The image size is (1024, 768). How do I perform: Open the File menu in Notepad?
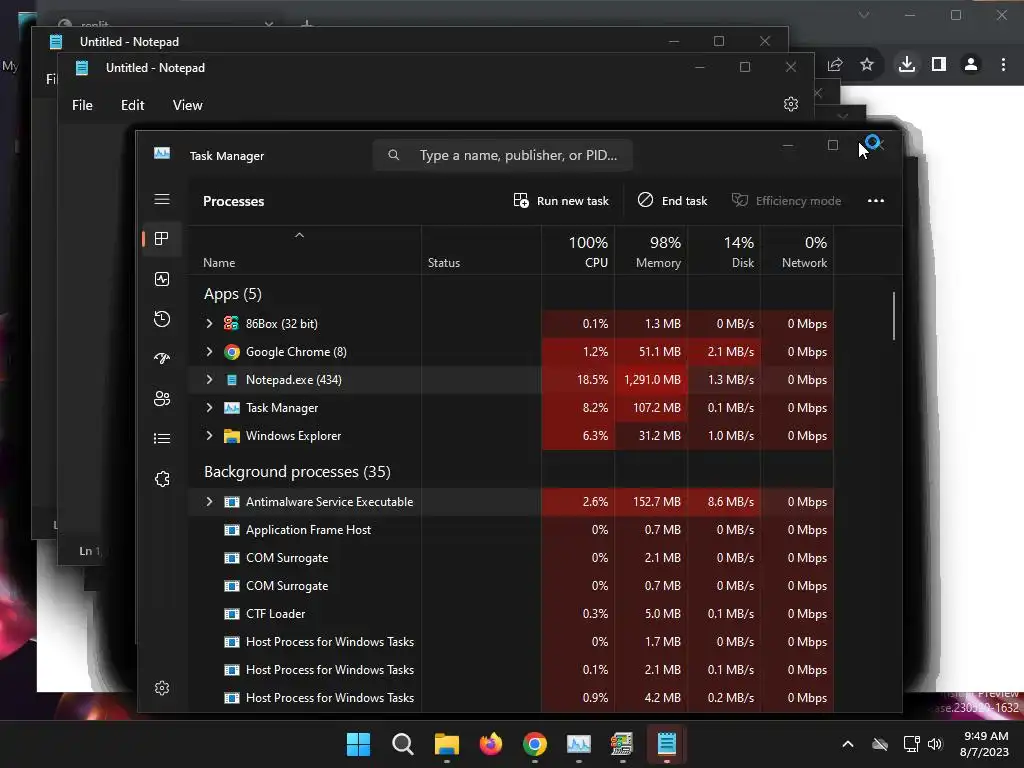pyautogui.click(x=82, y=105)
